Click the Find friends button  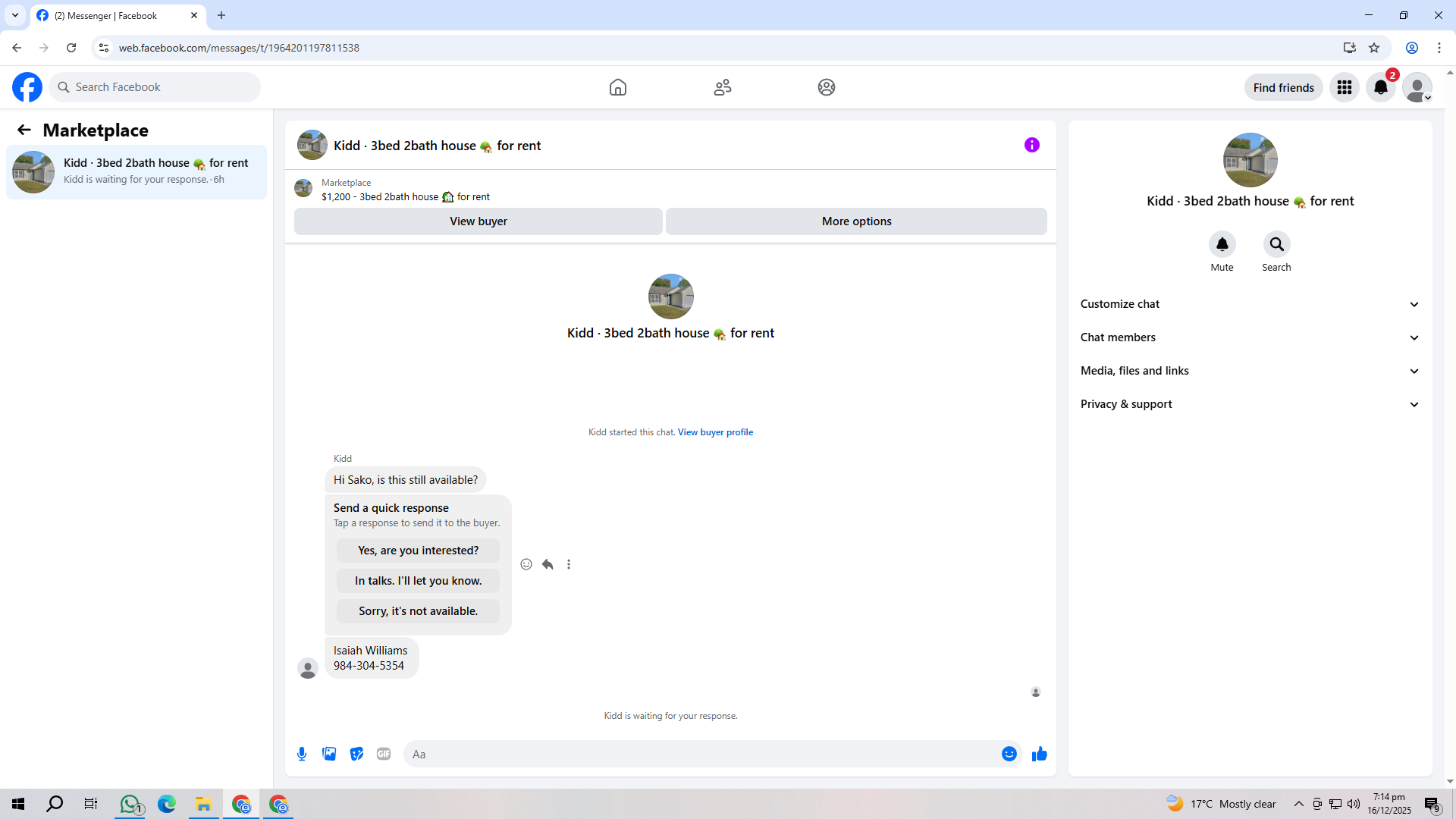coord(1284,87)
